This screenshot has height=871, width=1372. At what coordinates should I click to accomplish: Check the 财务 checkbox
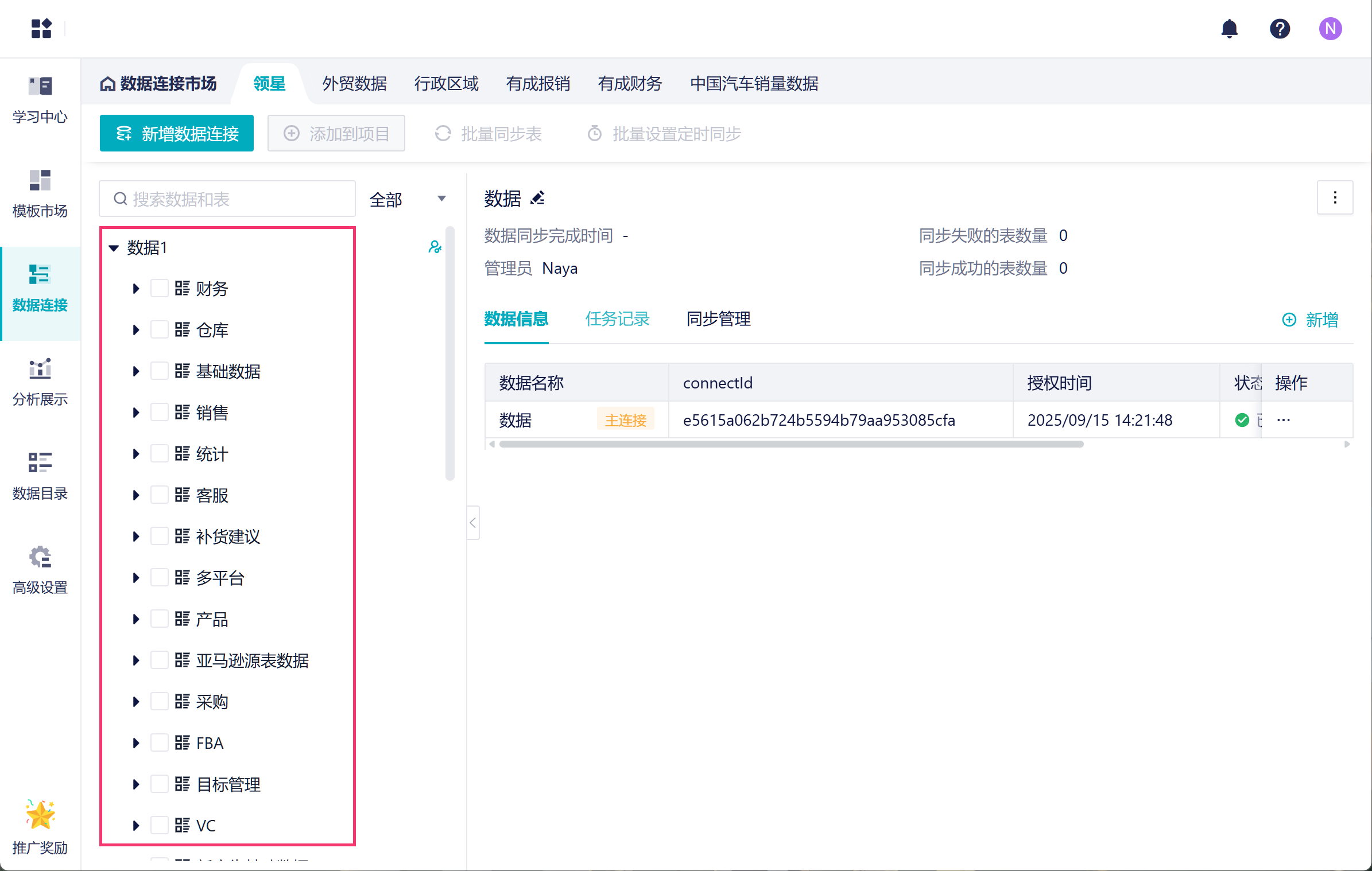click(159, 288)
